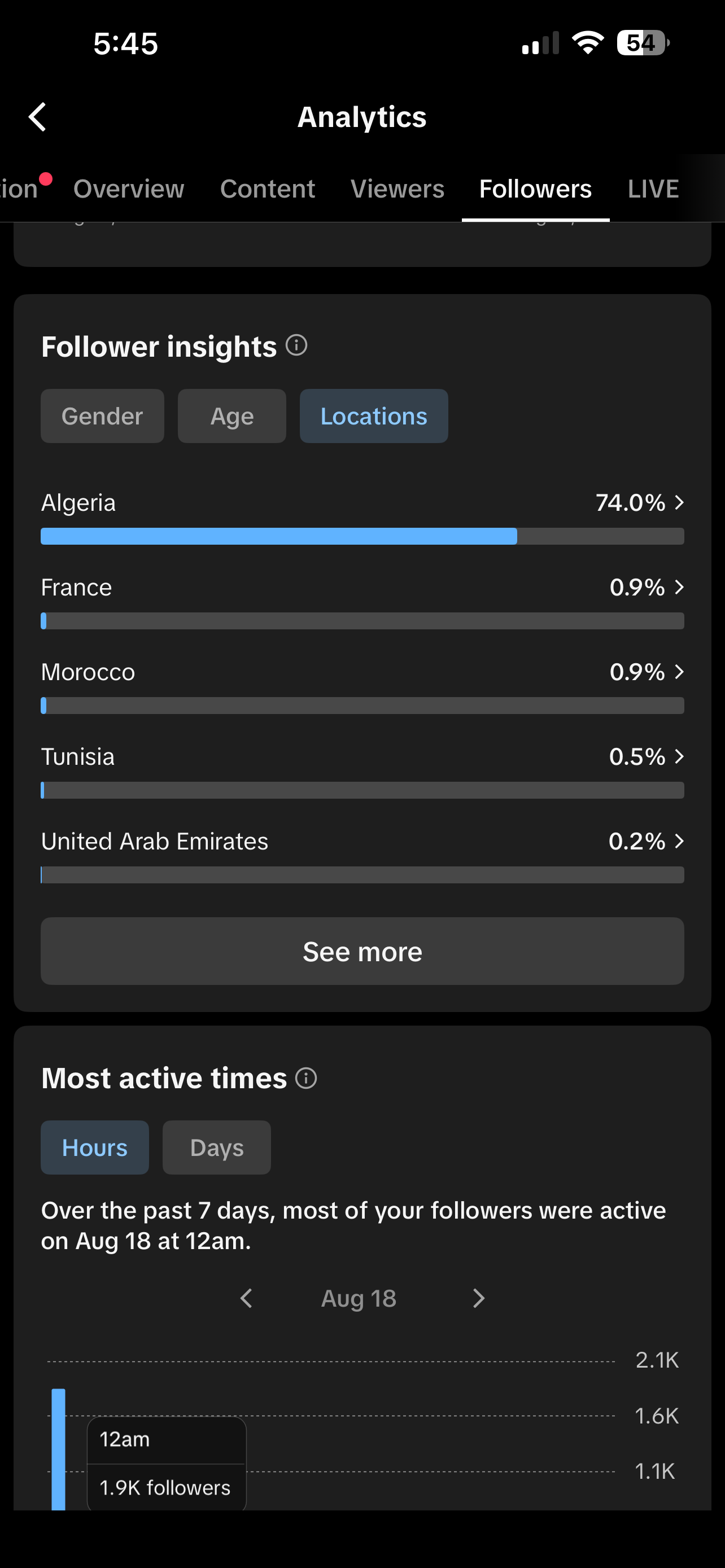Go to previous day with left arrow
Screen dimensions: 725x1568
(x=246, y=1298)
